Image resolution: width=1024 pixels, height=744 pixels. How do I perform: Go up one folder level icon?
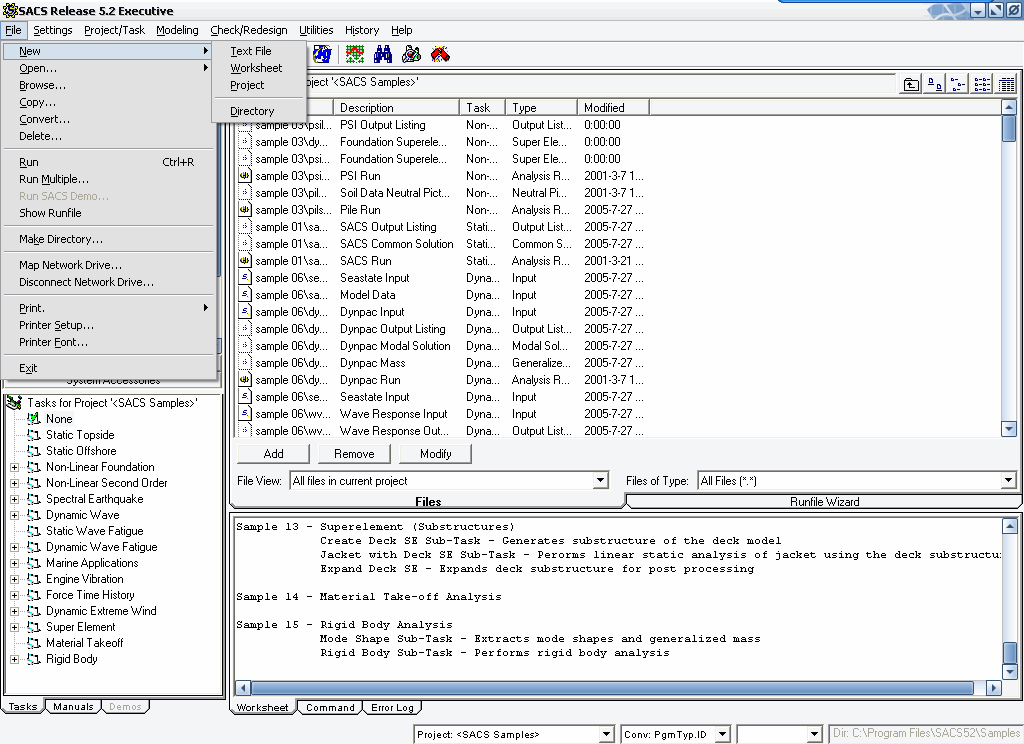pos(911,84)
